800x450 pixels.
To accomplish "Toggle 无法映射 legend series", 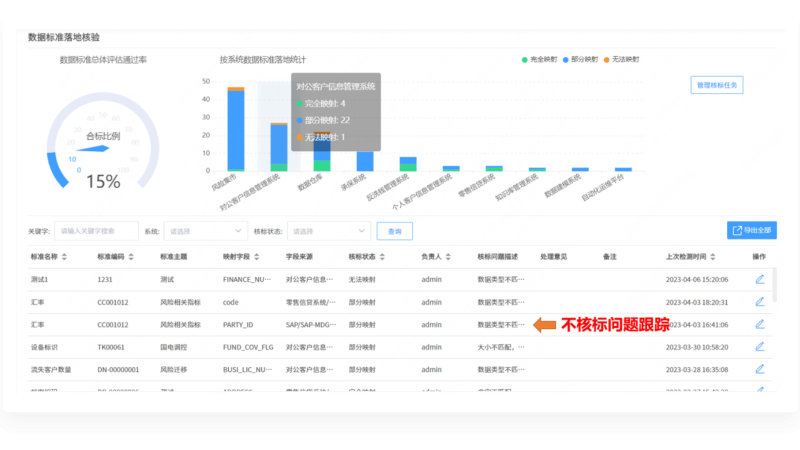I will (621, 60).
